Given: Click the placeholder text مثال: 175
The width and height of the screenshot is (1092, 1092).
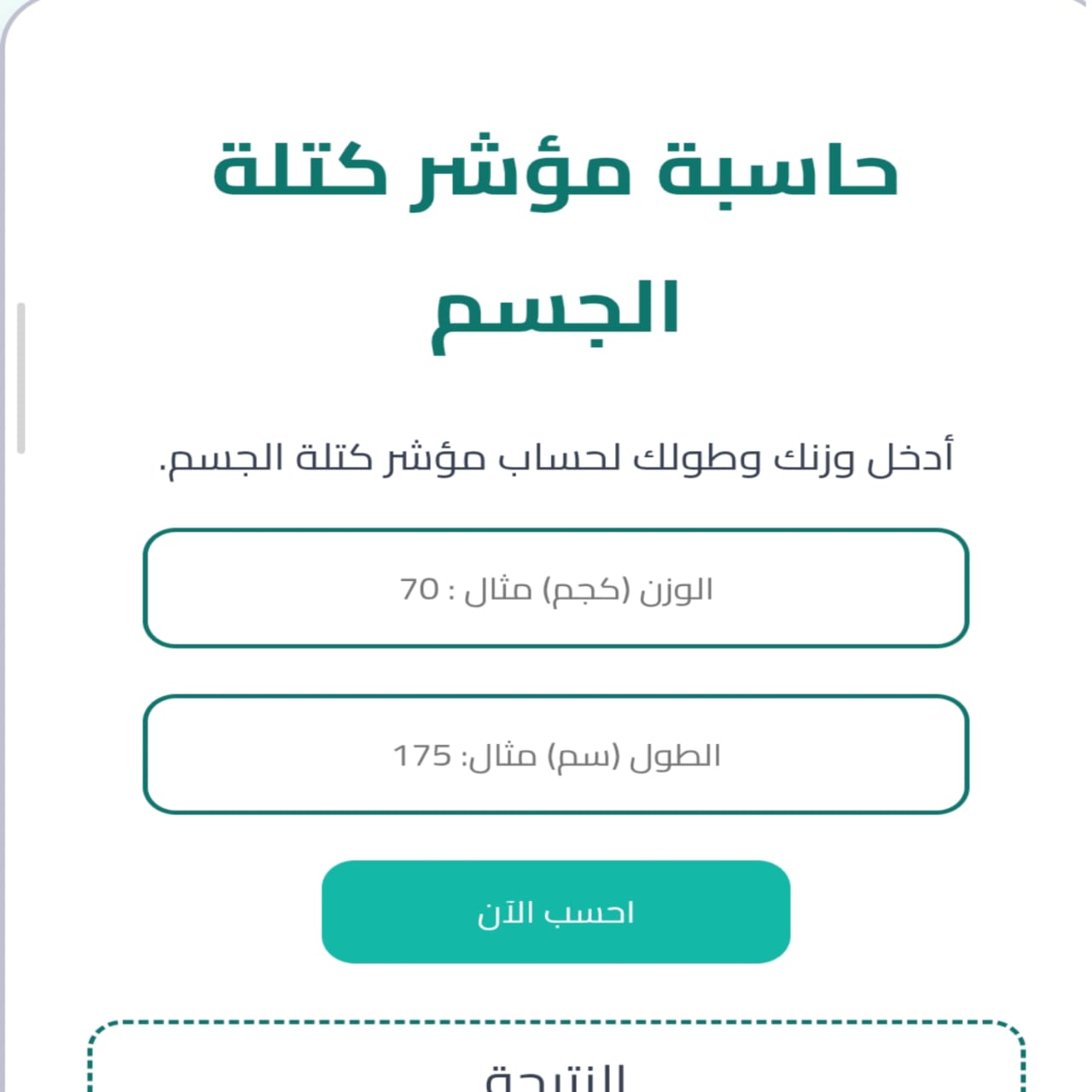Looking at the screenshot, I should (464, 756).
